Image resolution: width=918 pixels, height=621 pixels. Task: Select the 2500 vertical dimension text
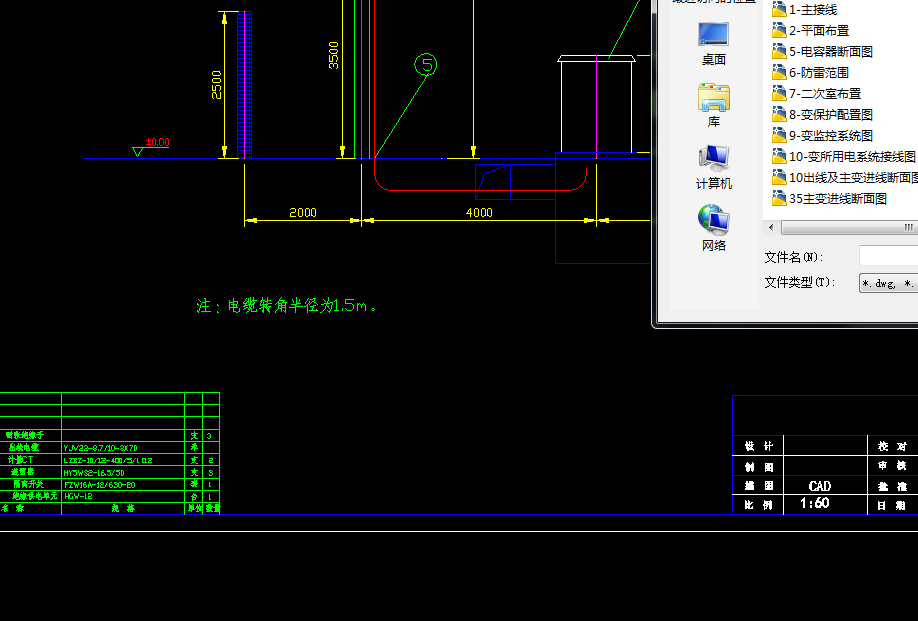coord(217,85)
